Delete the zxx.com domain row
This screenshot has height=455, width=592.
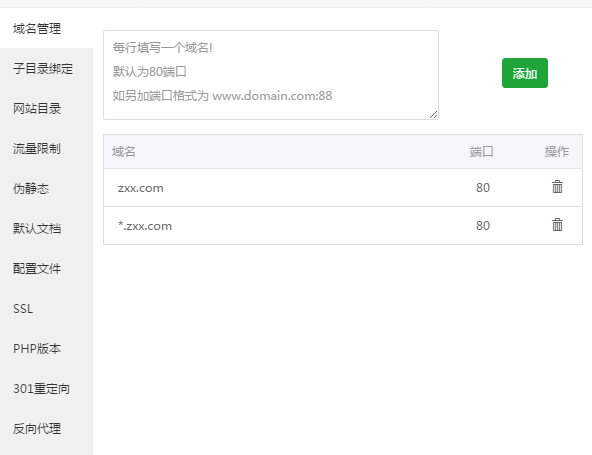pos(557,187)
